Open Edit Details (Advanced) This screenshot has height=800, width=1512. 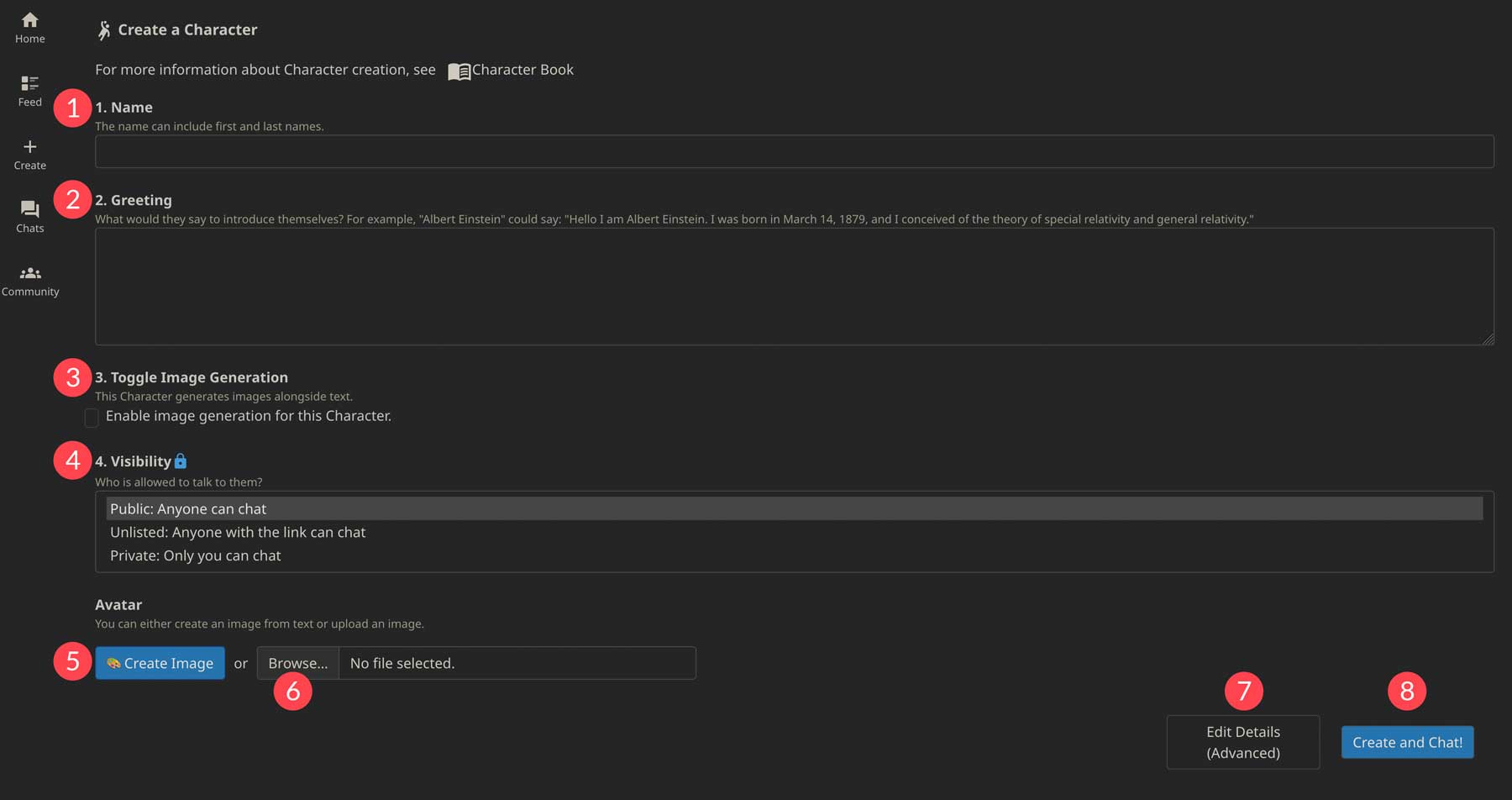[x=1243, y=742]
